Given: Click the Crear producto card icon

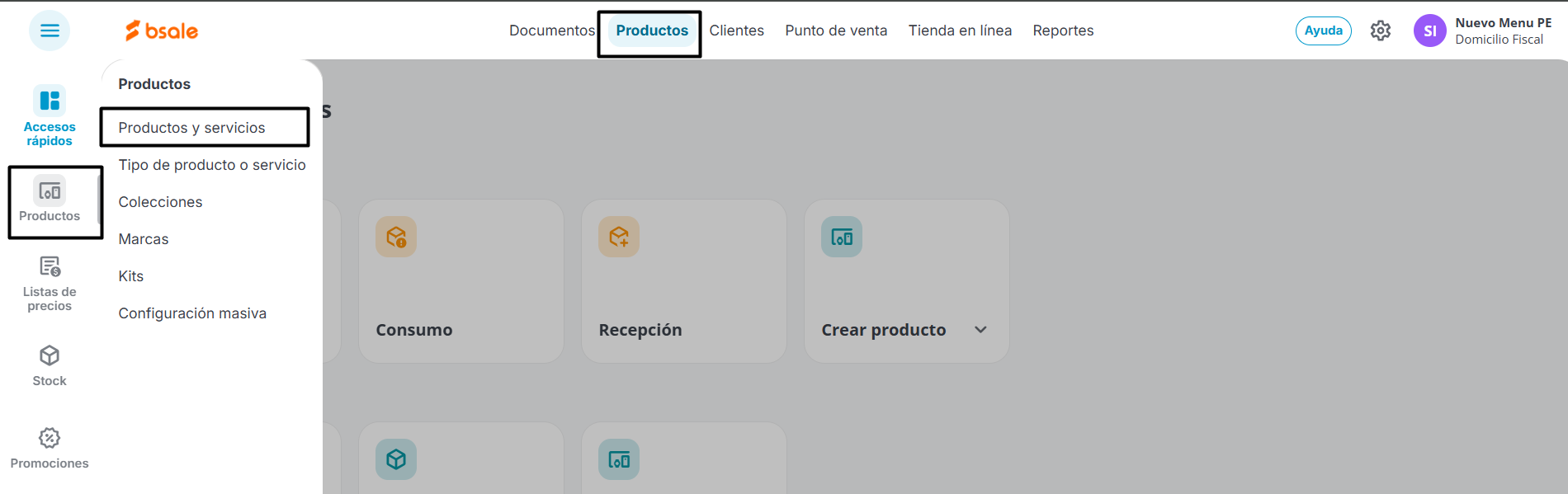Looking at the screenshot, I should [x=842, y=237].
